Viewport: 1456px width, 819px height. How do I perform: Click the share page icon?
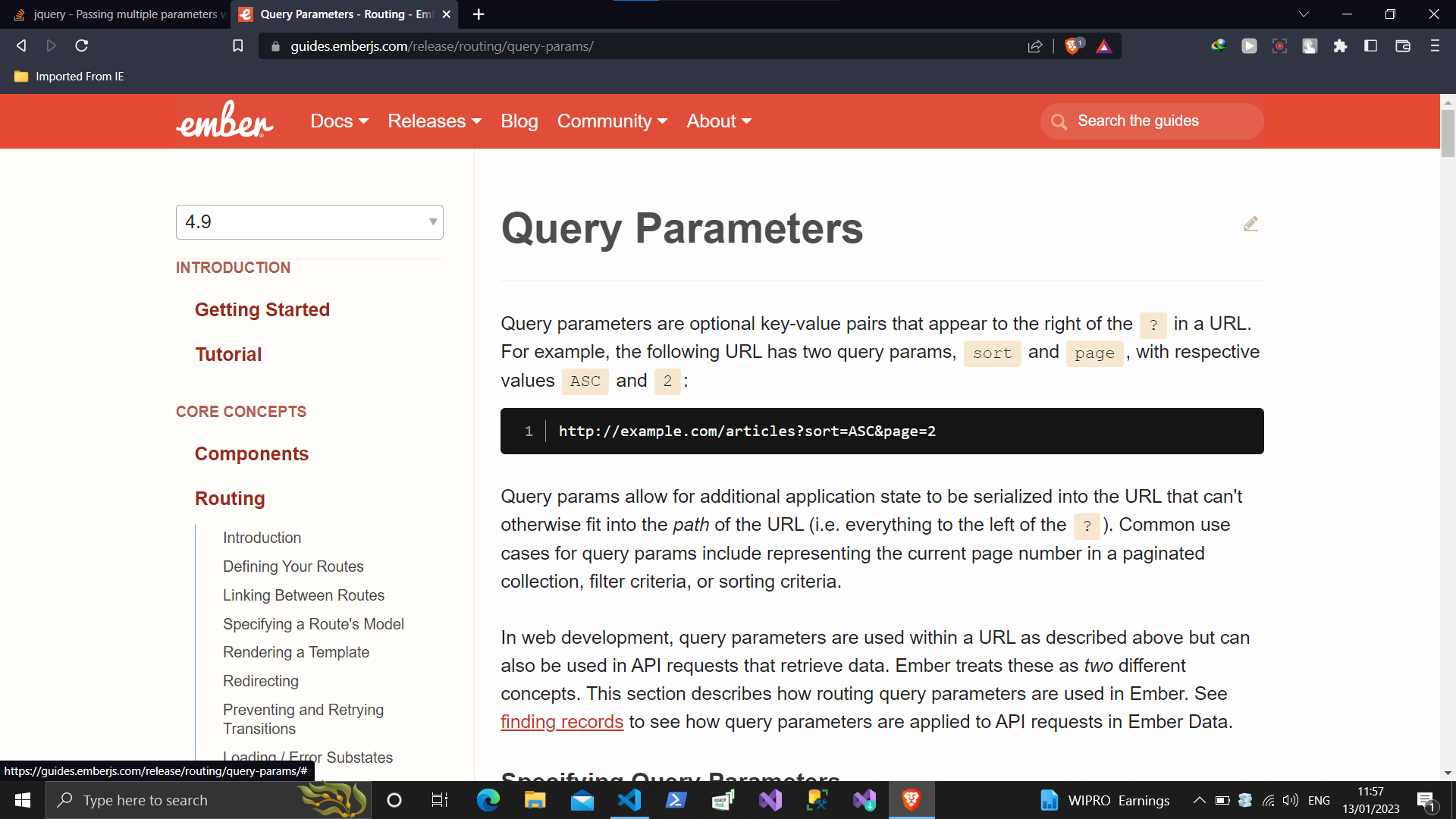click(x=1034, y=46)
